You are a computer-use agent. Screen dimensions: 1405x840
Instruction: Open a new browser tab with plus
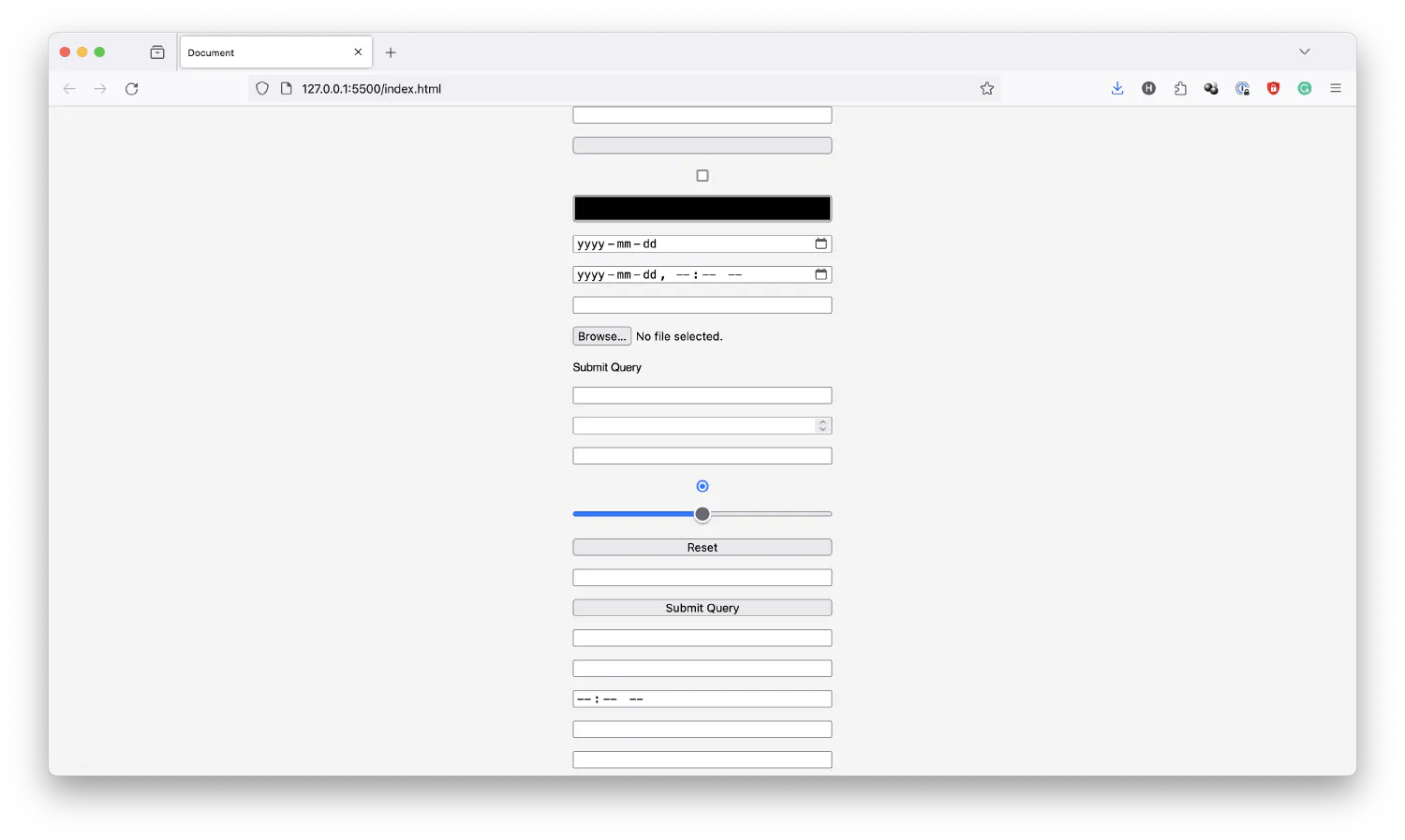coord(391,52)
